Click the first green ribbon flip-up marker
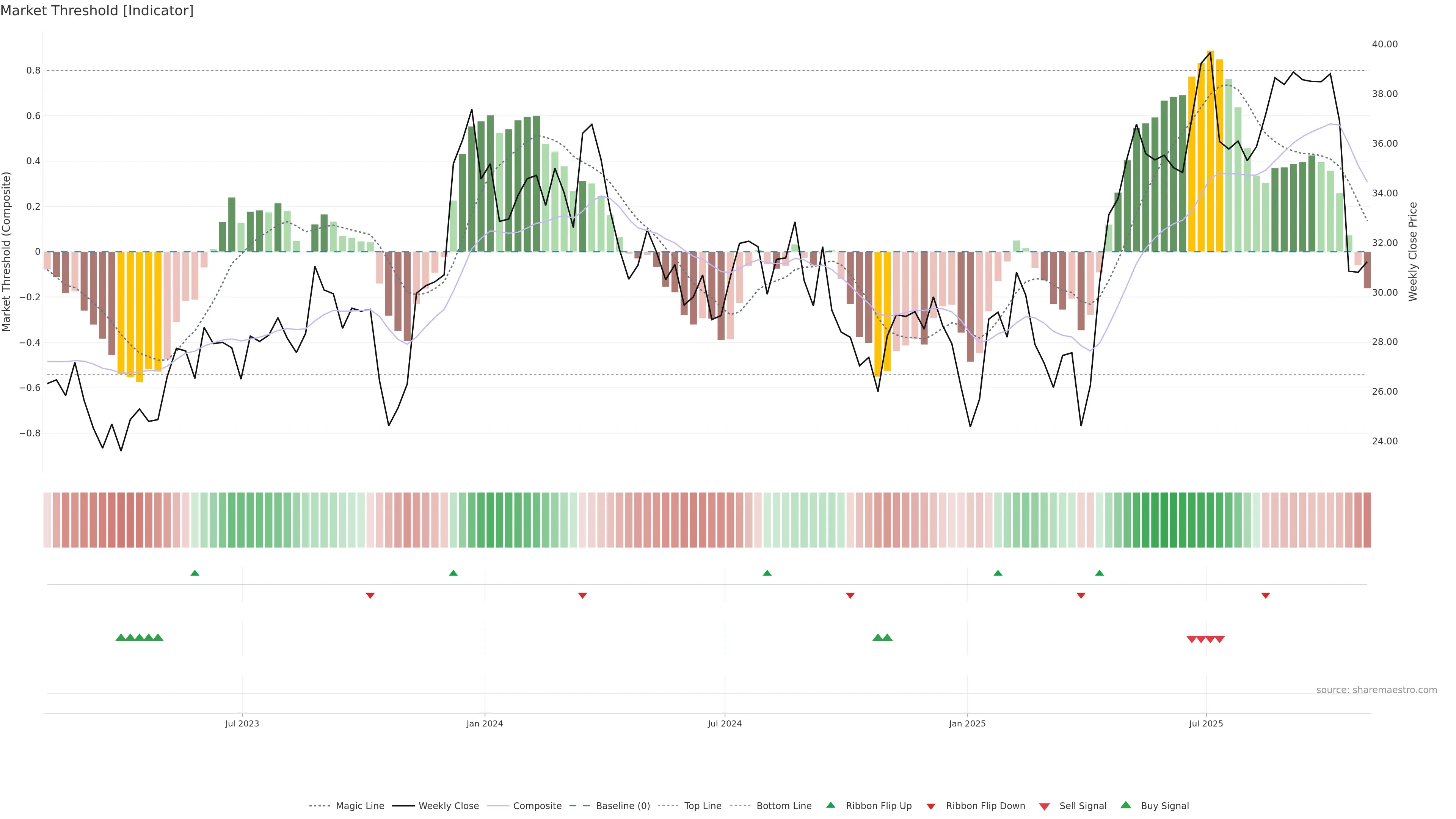Image resolution: width=1456 pixels, height=819 pixels. tap(195, 573)
